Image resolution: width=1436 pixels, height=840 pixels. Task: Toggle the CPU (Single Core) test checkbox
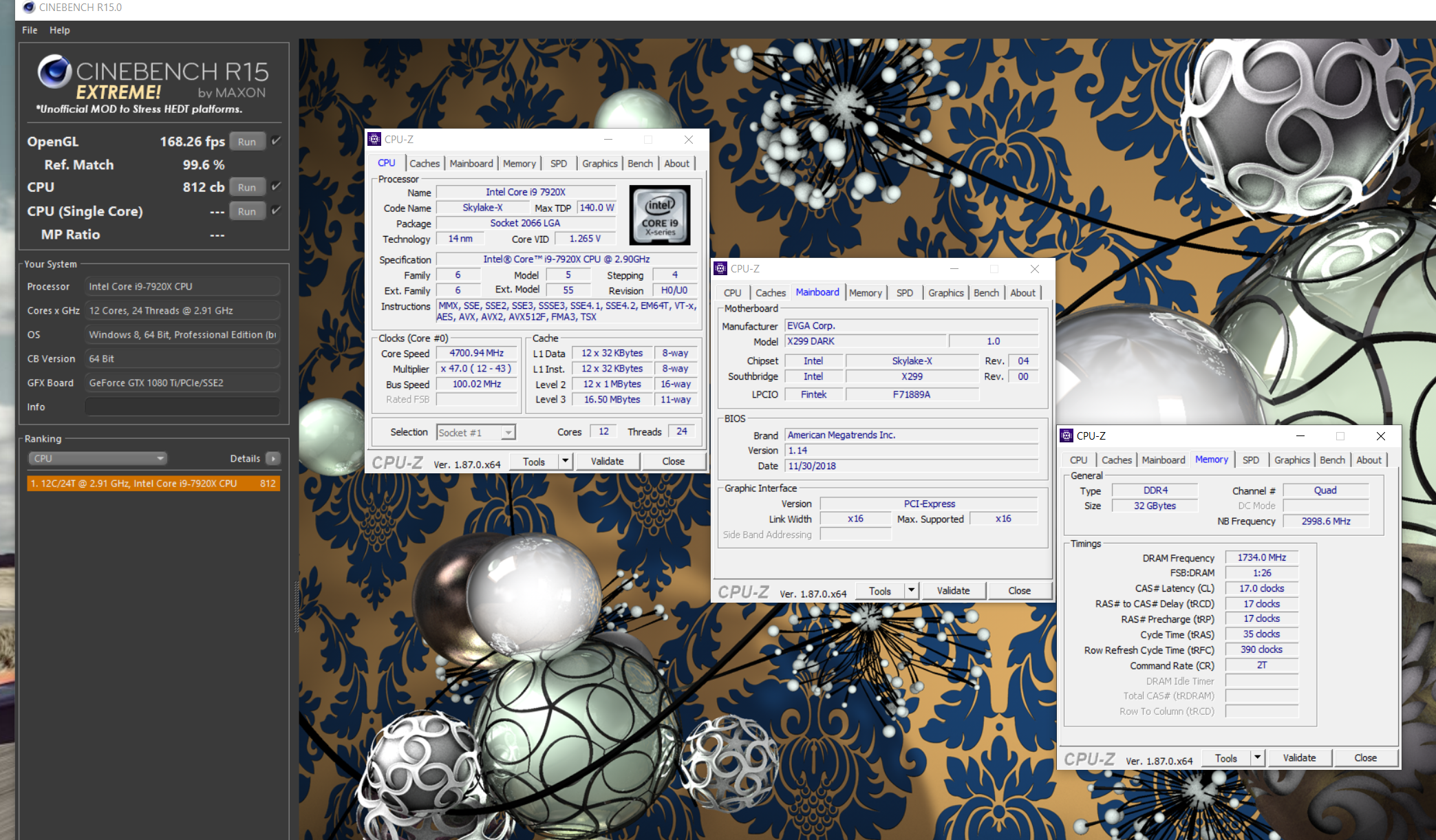point(276,211)
